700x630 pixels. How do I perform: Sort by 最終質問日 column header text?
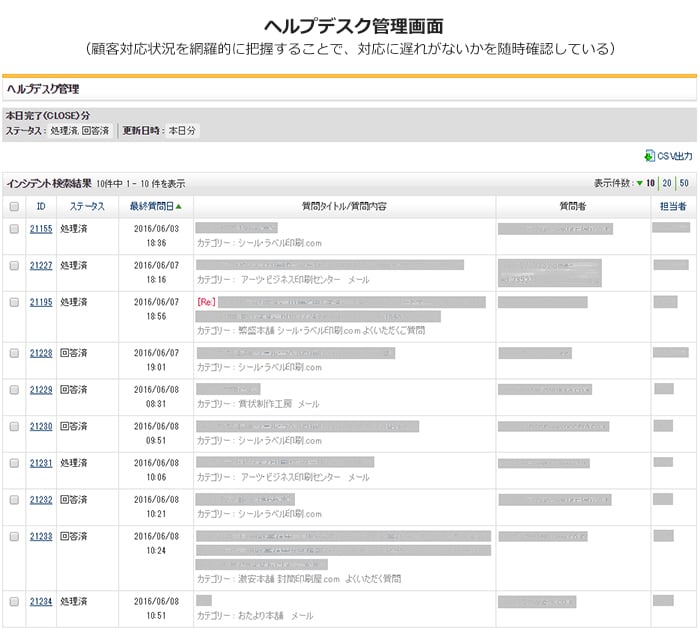coord(152,206)
